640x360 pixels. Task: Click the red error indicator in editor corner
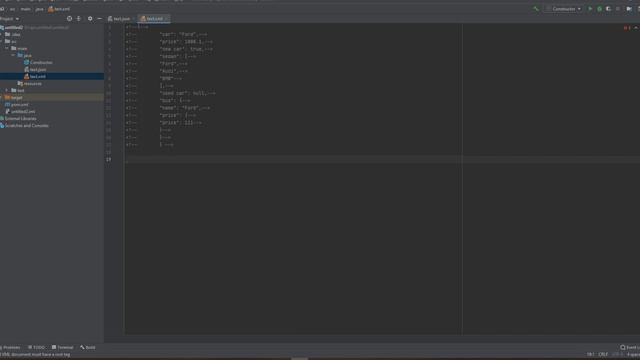coord(627,28)
